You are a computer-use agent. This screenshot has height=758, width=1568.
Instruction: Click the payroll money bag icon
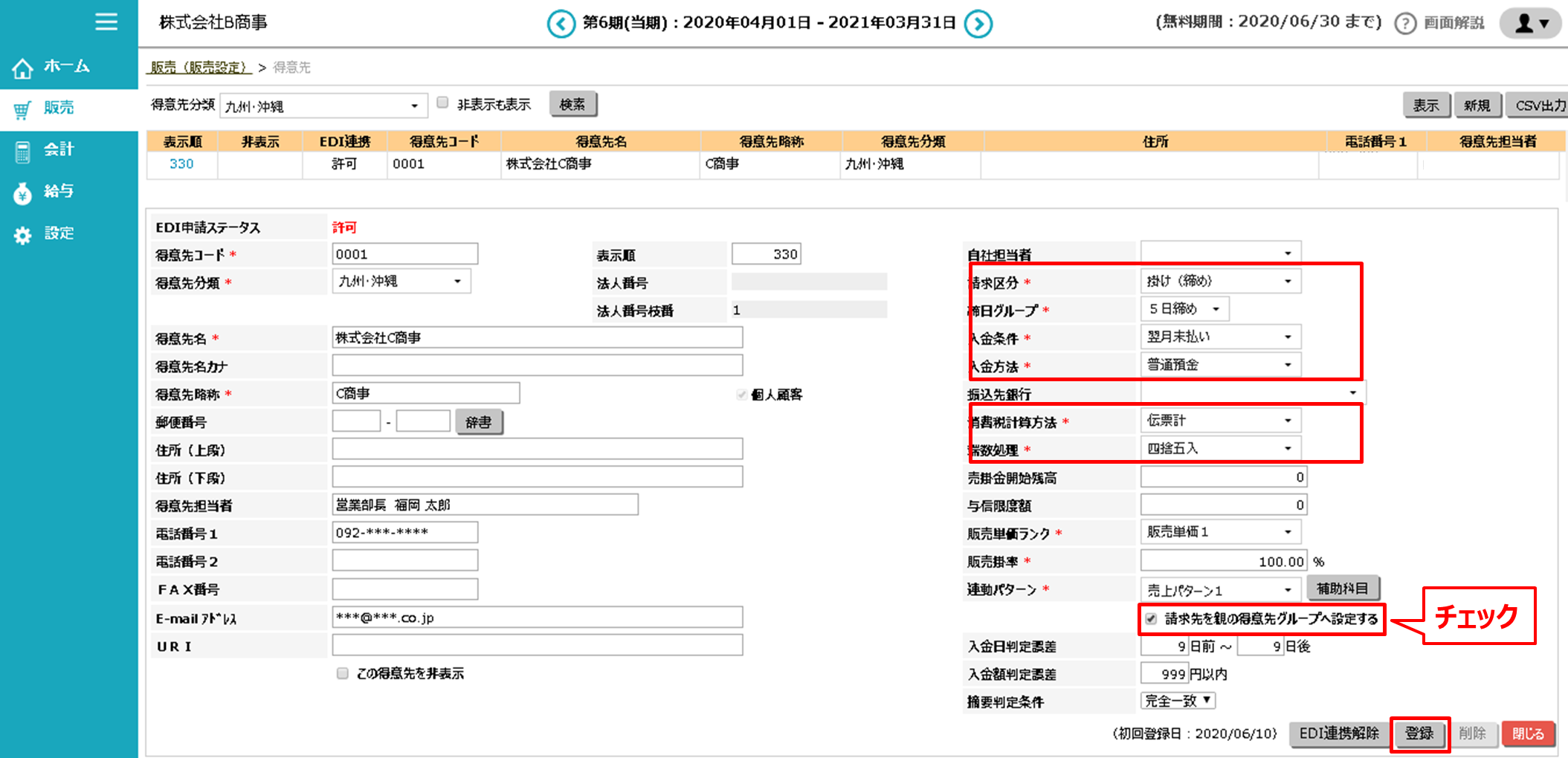point(22,193)
